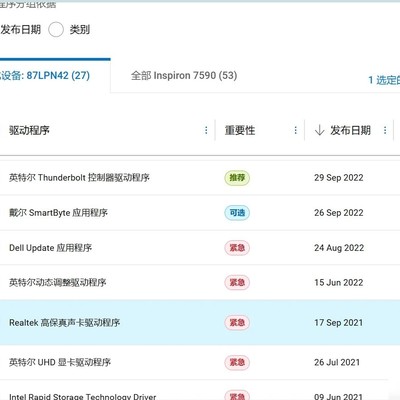
Task: Click 发布日期 column header text
Action: coord(350,130)
